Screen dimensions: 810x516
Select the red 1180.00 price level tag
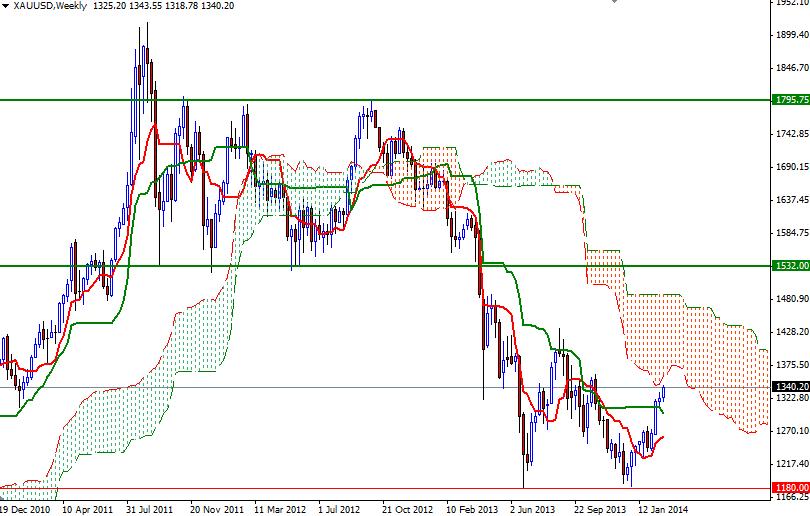coord(791,488)
